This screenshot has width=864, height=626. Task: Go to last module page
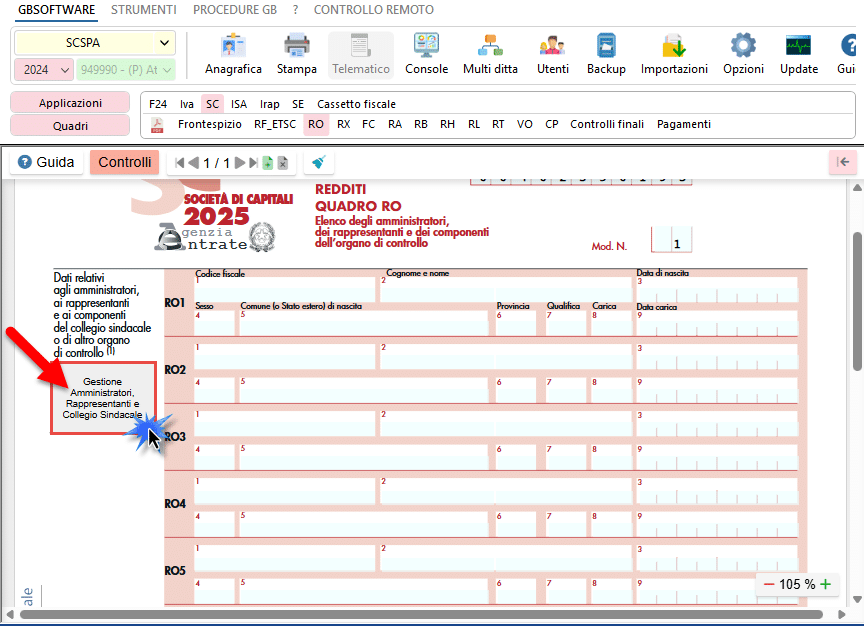(x=253, y=163)
